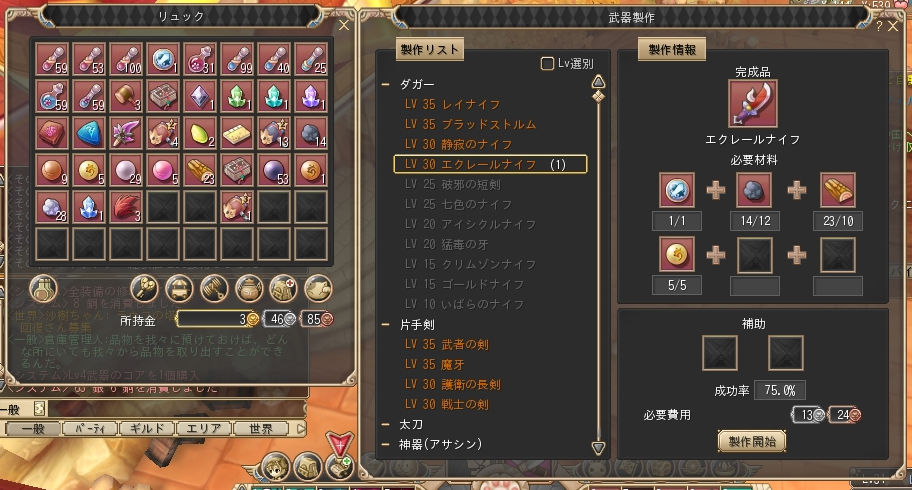912x490 pixels.
Task: Click the first empty 補助 slot
Action: pyautogui.click(x=720, y=353)
